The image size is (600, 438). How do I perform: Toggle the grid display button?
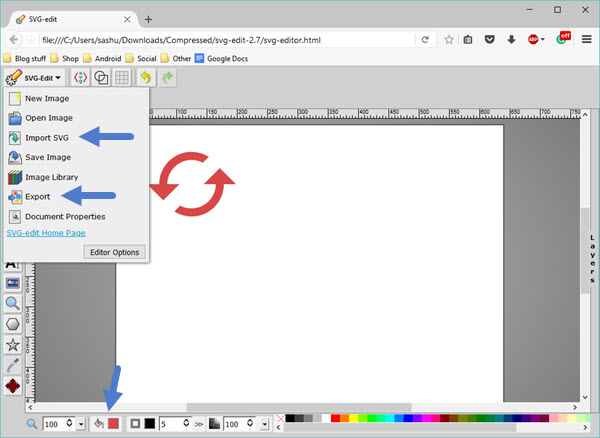(x=121, y=77)
